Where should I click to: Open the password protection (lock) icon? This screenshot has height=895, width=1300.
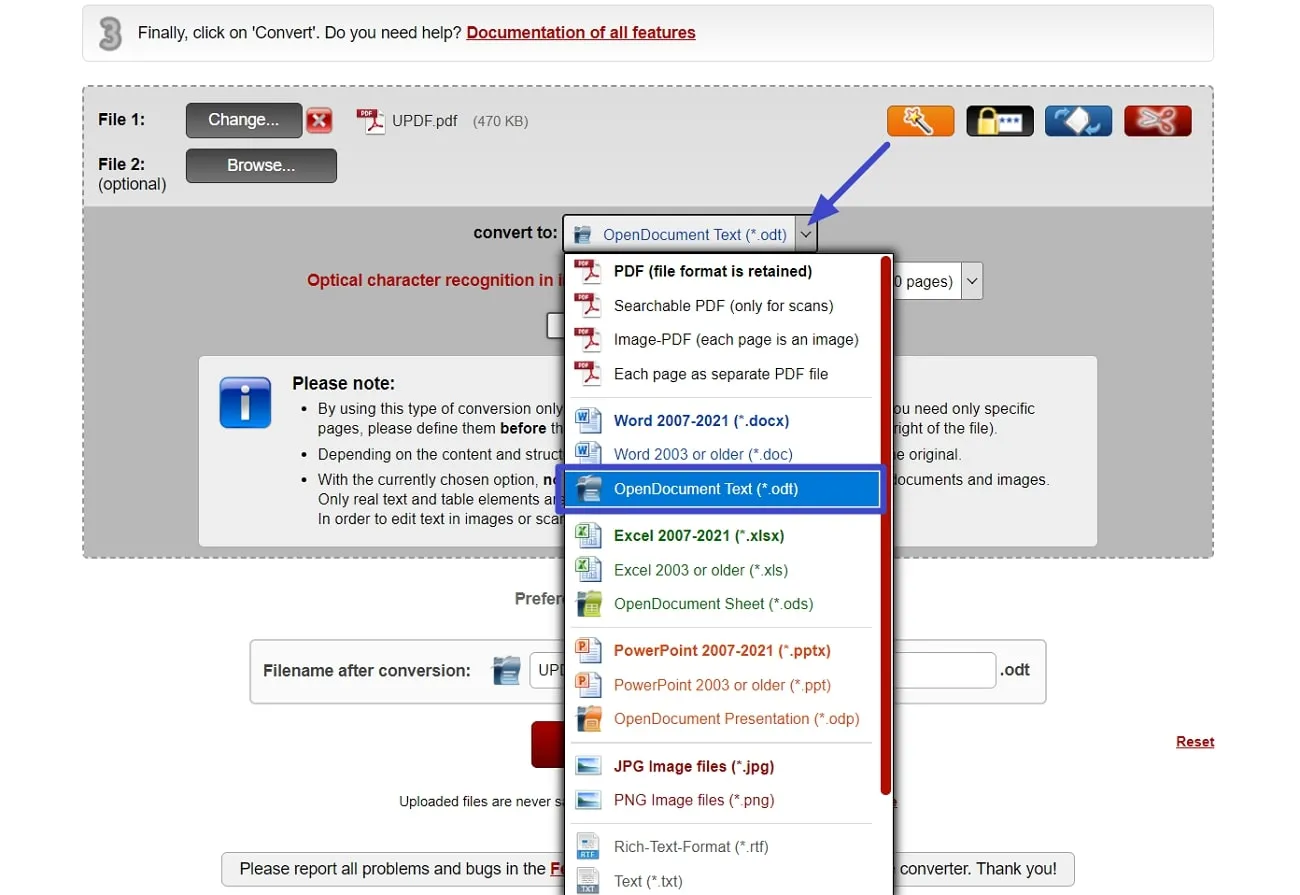pyautogui.click(x=999, y=120)
